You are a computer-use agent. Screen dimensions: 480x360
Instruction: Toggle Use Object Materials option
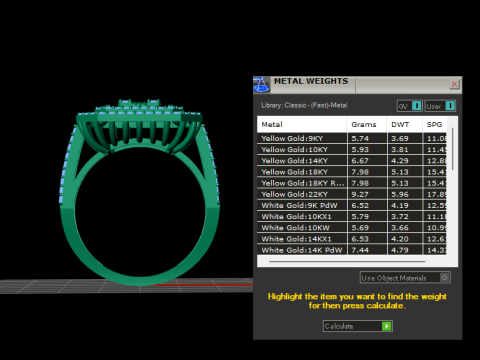pos(405,278)
